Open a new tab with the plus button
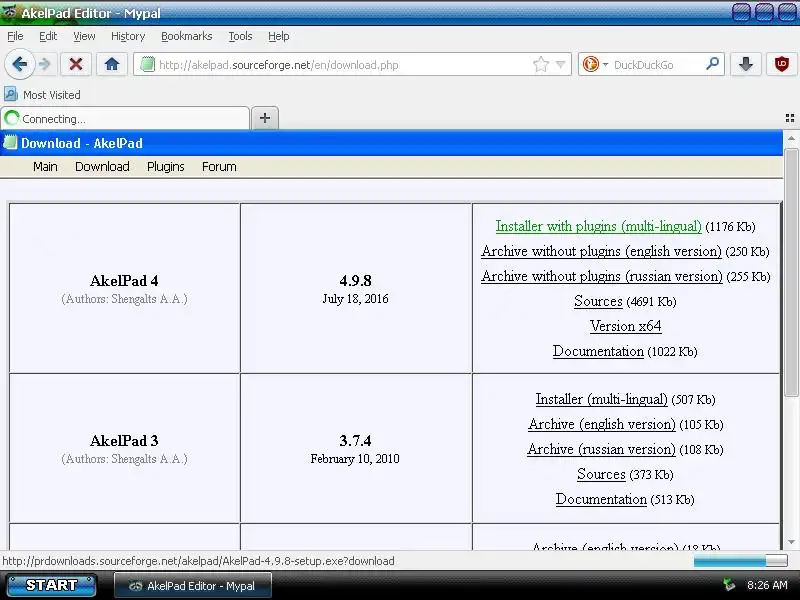This screenshot has height=600, width=800. click(x=265, y=118)
